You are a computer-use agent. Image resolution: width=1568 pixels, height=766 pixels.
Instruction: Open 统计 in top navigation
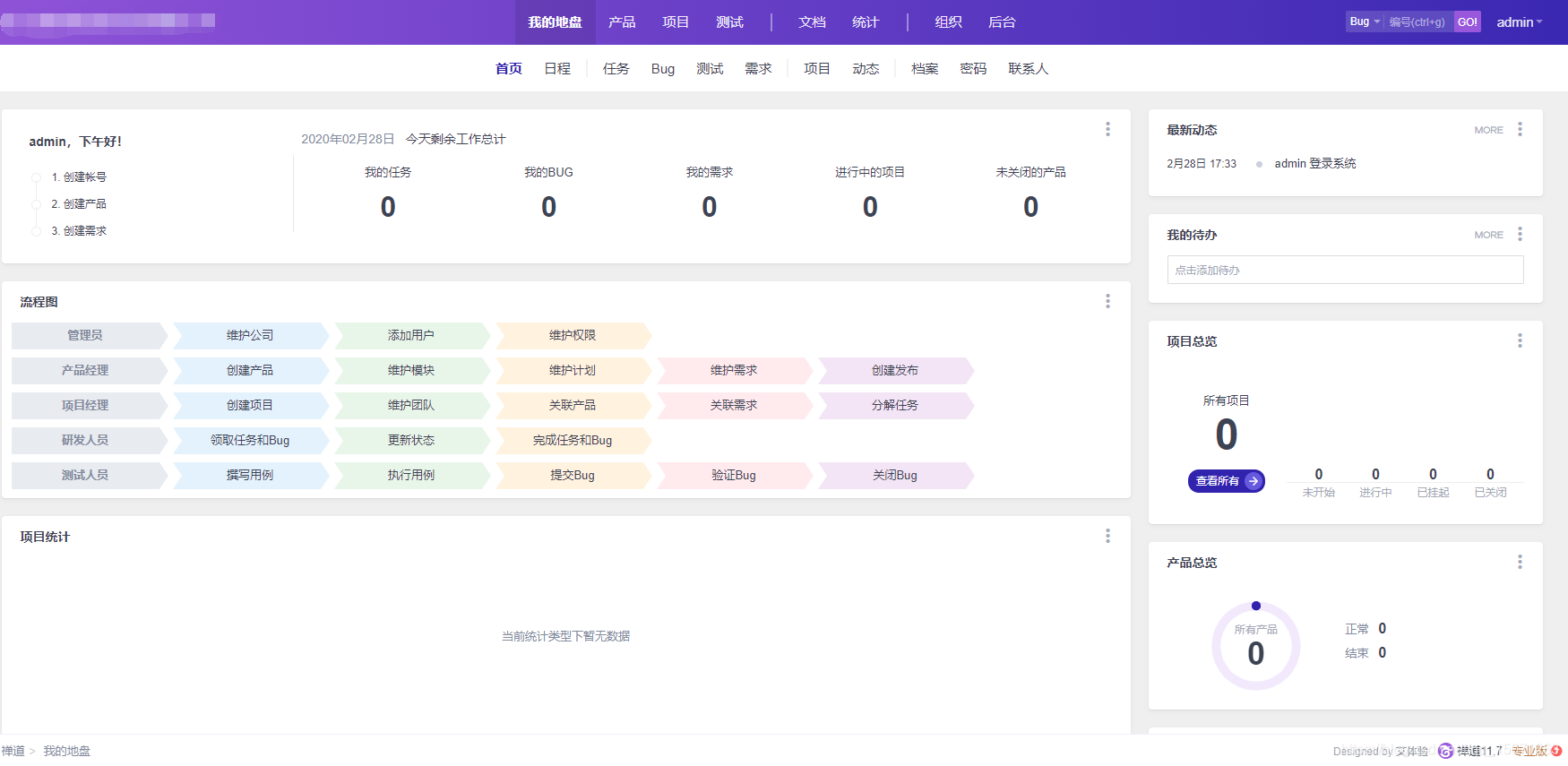pos(866,22)
